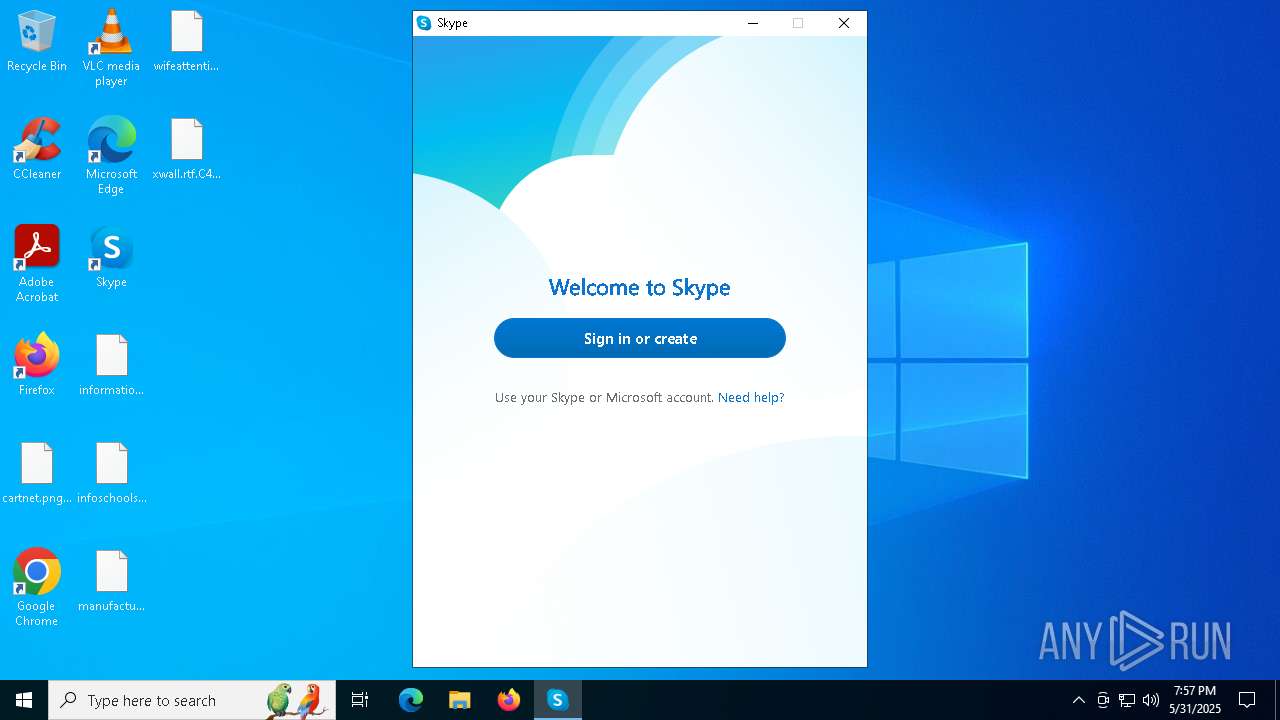Screen dimensions: 1280x720
Task: Open the CCleaner desktop shortcut
Action: point(37,150)
